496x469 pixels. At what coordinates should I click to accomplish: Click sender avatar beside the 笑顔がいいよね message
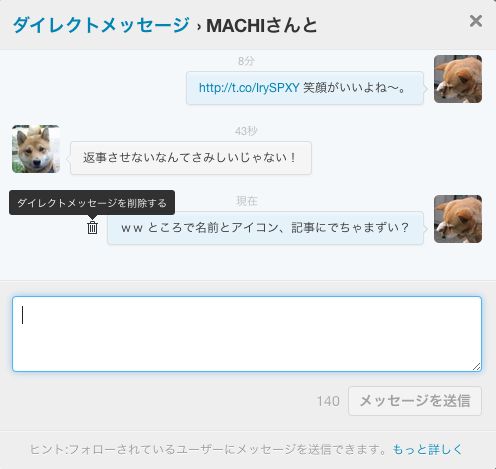pyautogui.click(x=458, y=79)
